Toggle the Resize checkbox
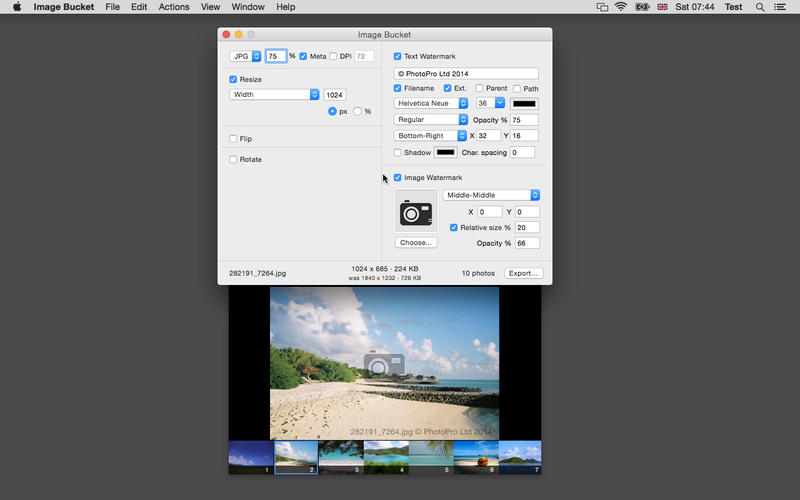Screen dimensions: 800x500 [233, 79]
